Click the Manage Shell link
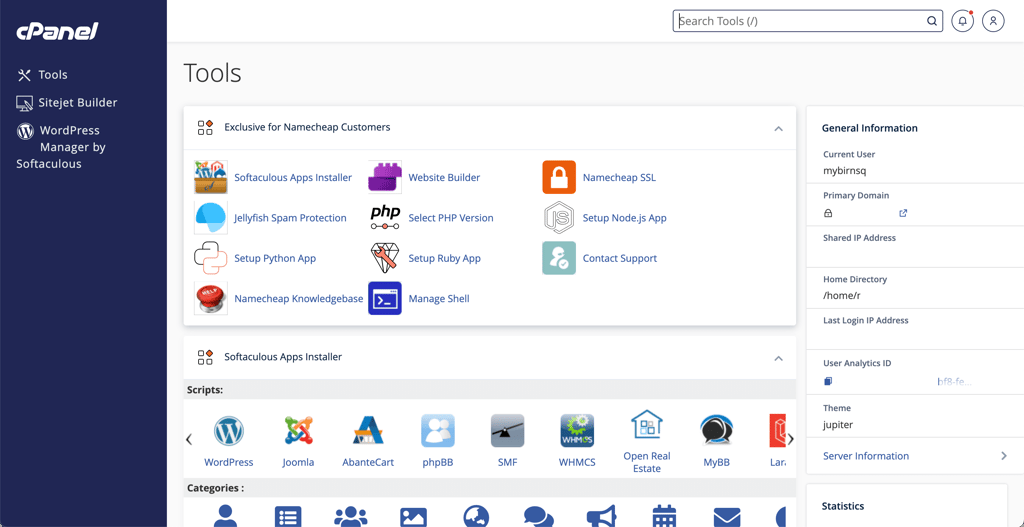 pos(439,299)
